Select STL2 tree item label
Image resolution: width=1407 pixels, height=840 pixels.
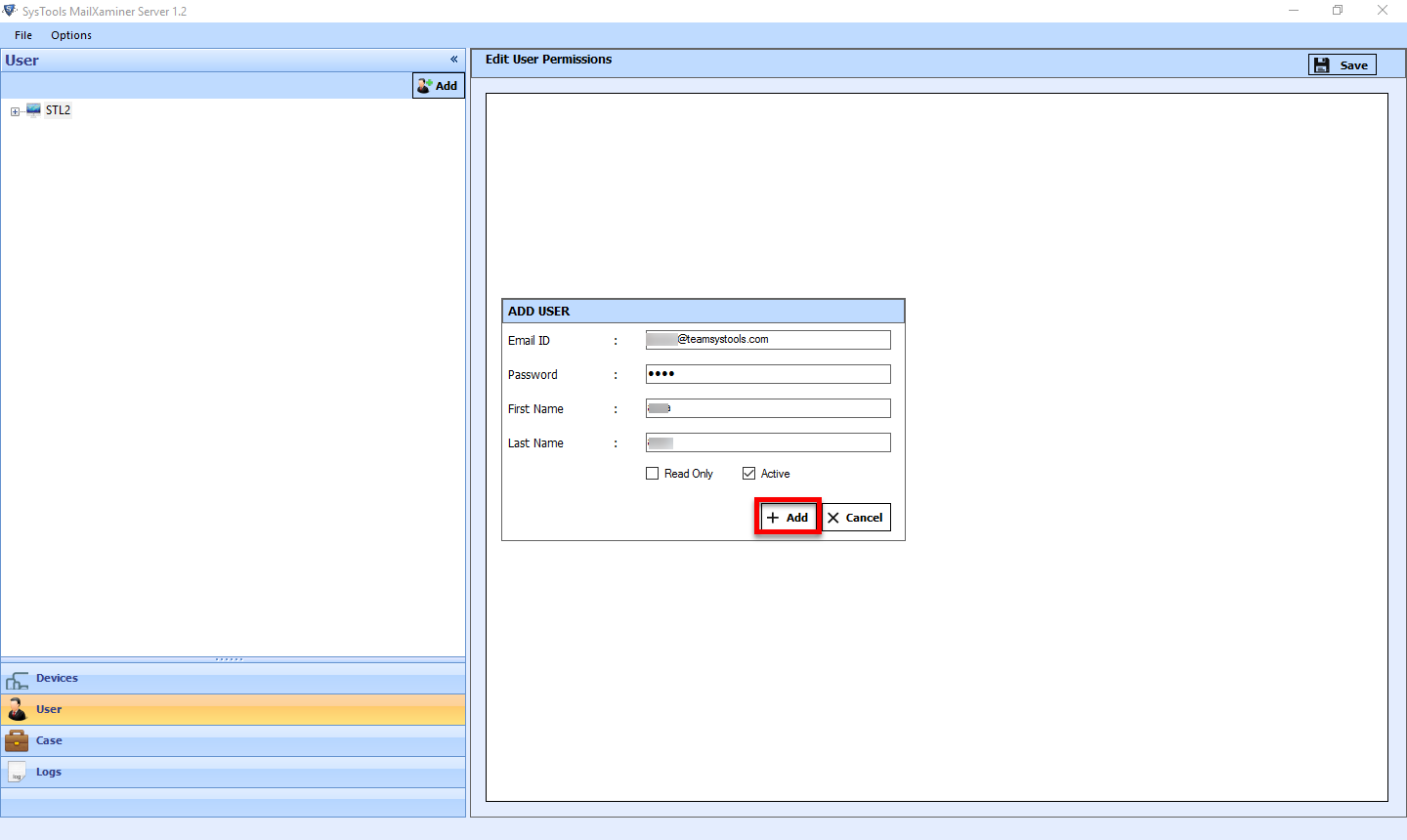click(x=59, y=110)
